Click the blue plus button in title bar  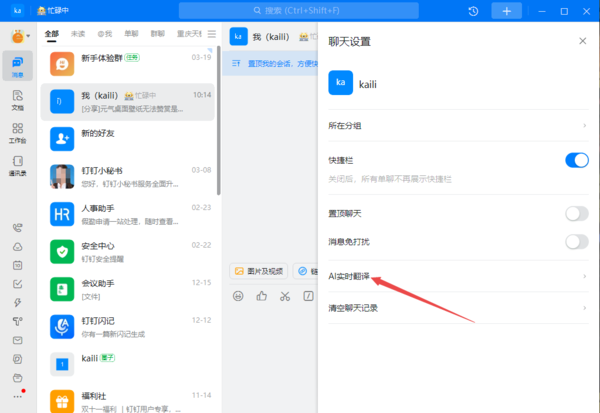tap(507, 10)
